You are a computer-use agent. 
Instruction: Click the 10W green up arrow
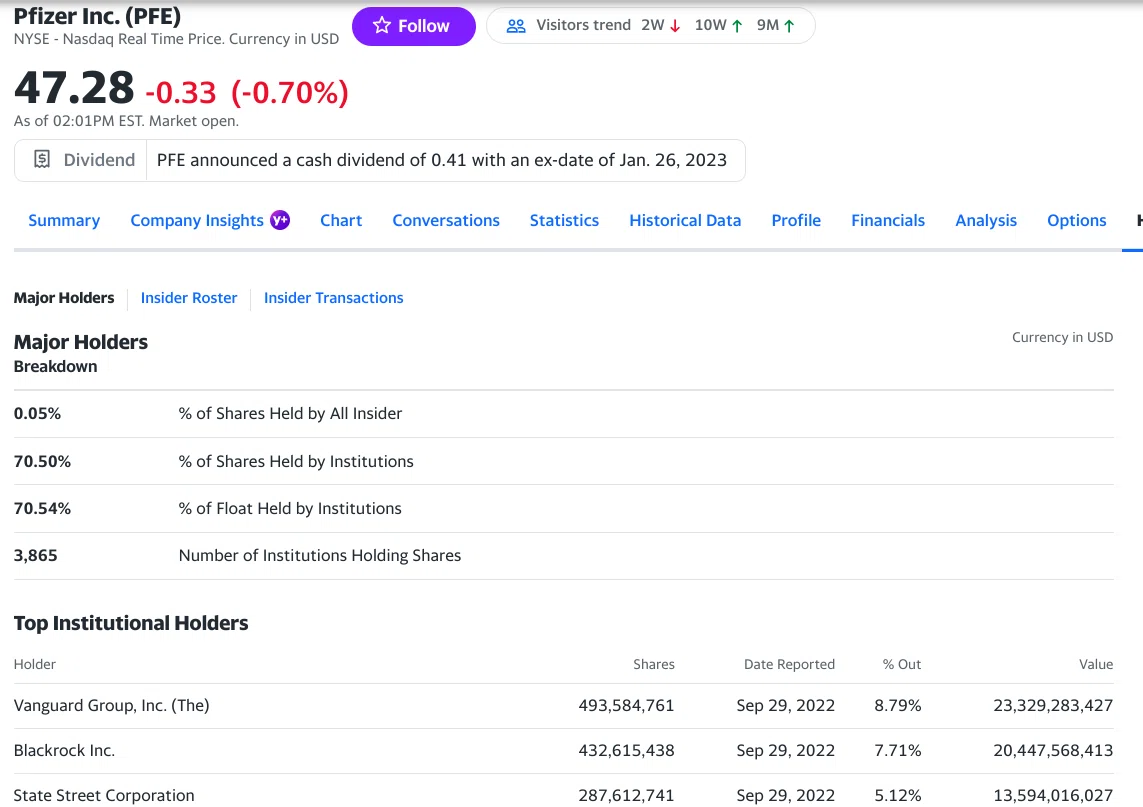coord(737,26)
